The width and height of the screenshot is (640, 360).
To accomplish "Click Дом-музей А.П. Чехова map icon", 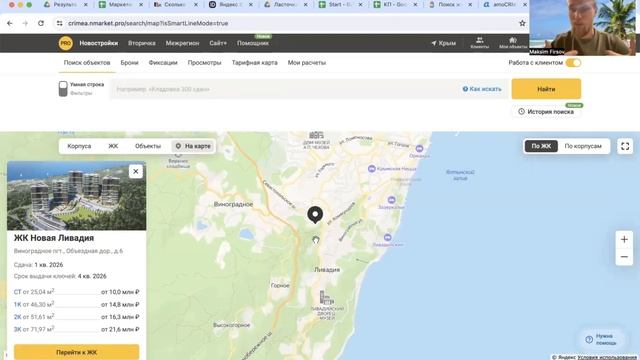I will click(x=316, y=135).
